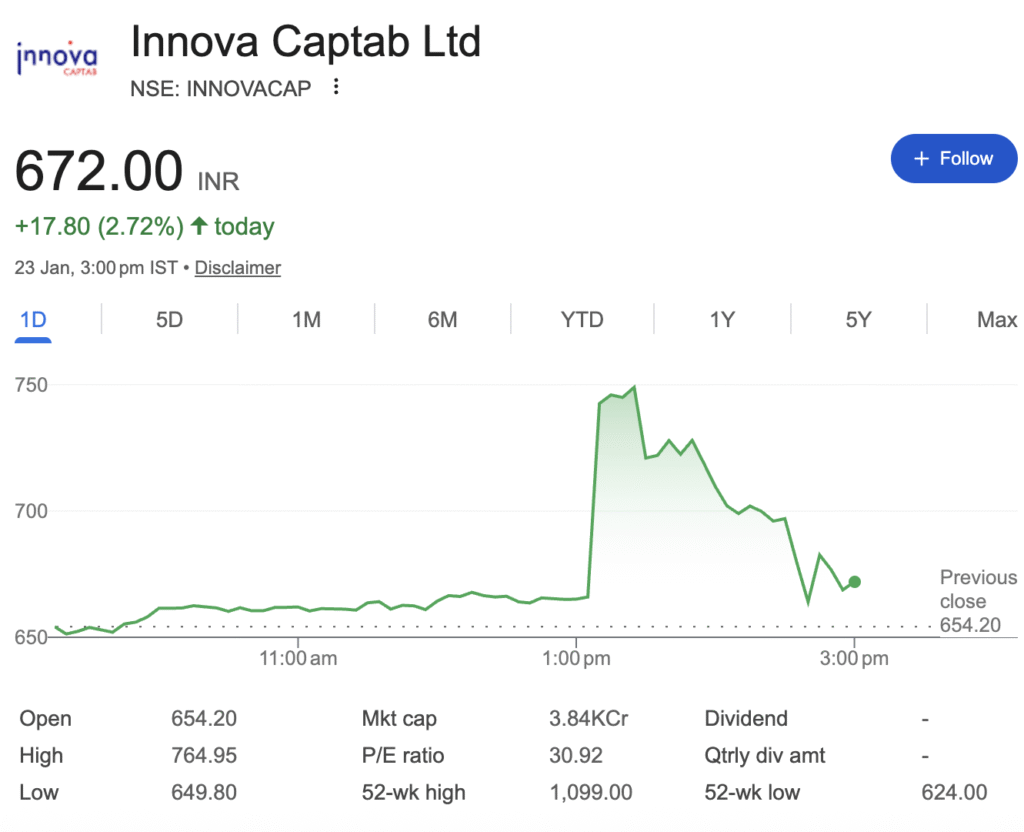Open the three-dot options menu beside INNOVACAP
Viewport: 1024px width, 832px height.
point(336,87)
